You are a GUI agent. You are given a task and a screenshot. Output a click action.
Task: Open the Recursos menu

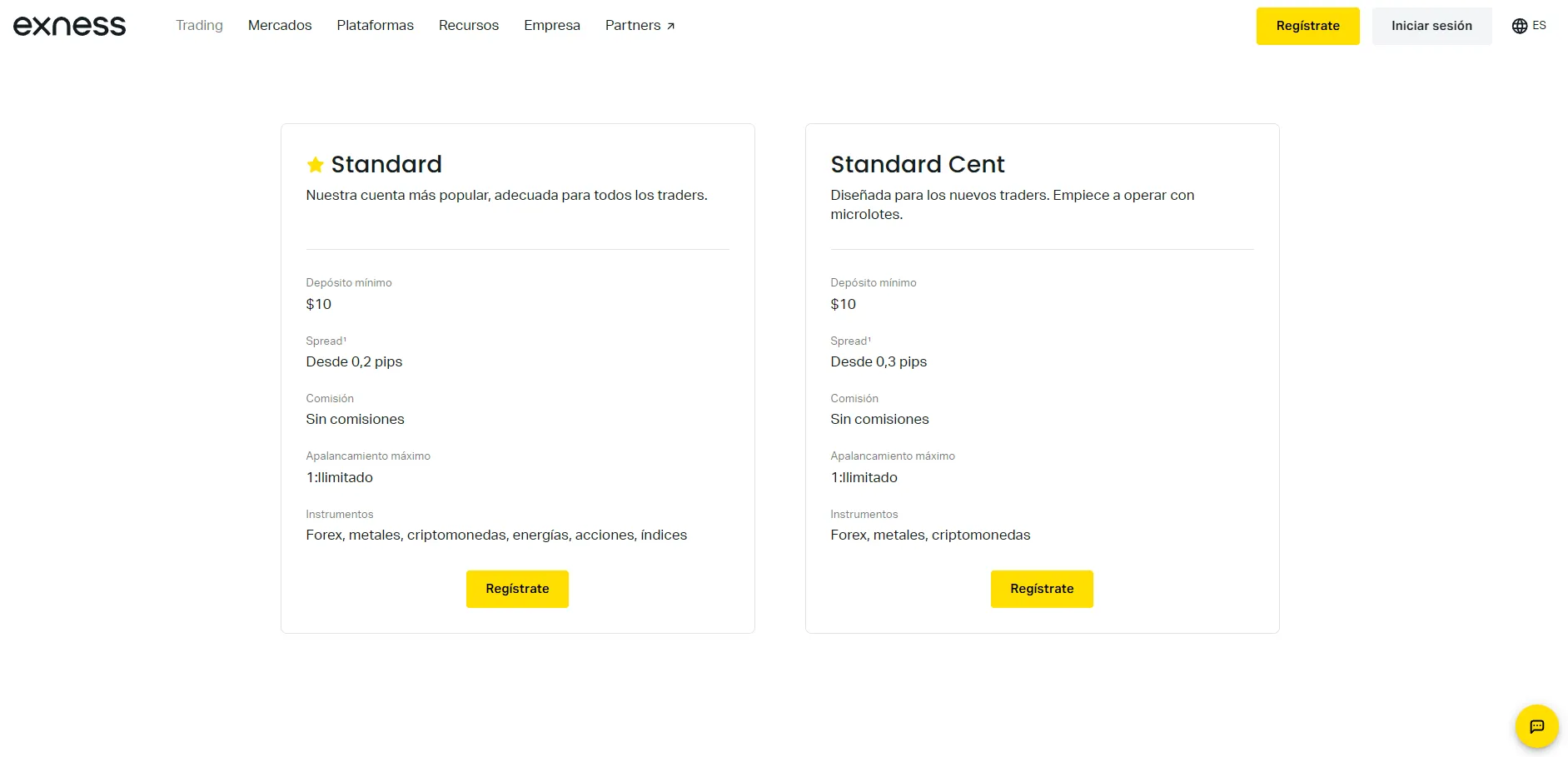click(x=469, y=26)
